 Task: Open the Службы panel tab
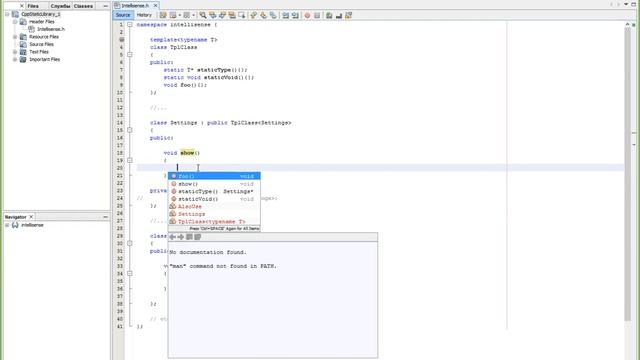point(60,6)
